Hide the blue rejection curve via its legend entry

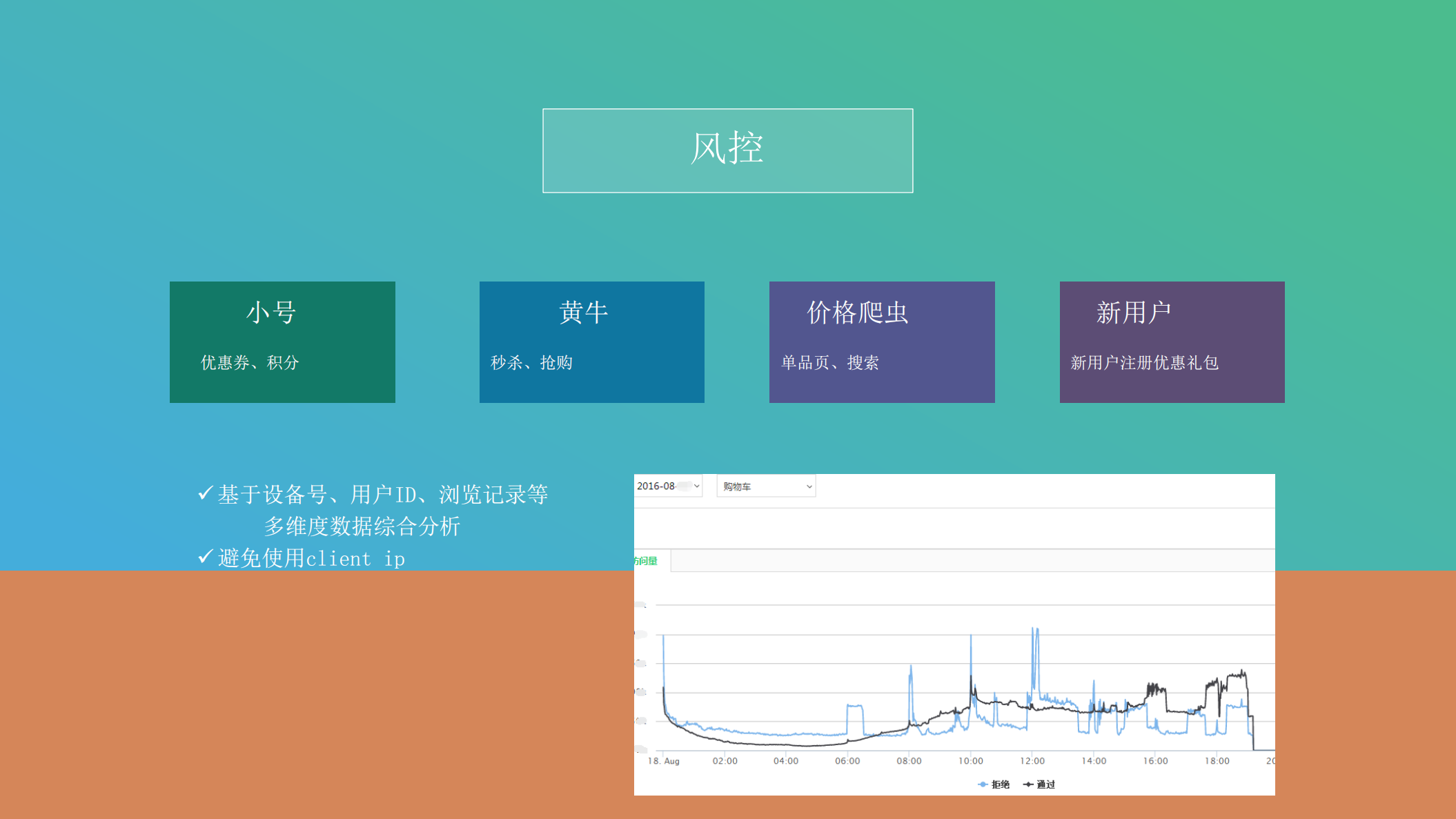992,784
